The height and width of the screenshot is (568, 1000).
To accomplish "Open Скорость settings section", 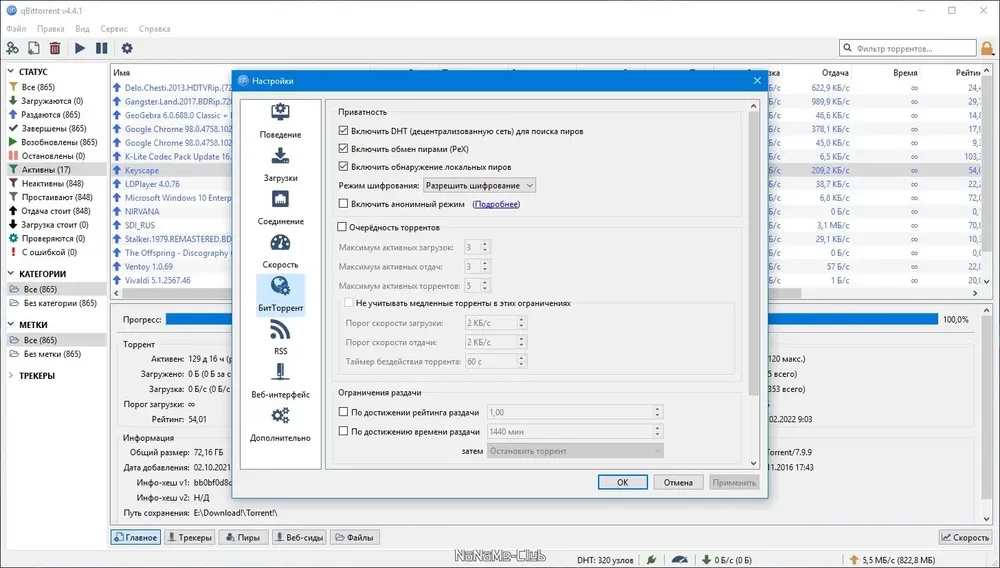I will (281, 251).
